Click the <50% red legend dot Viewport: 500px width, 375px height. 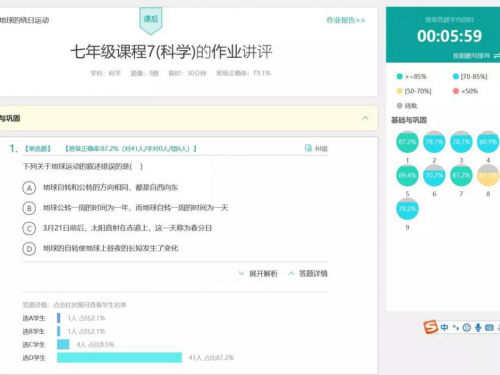click(456, 91)
